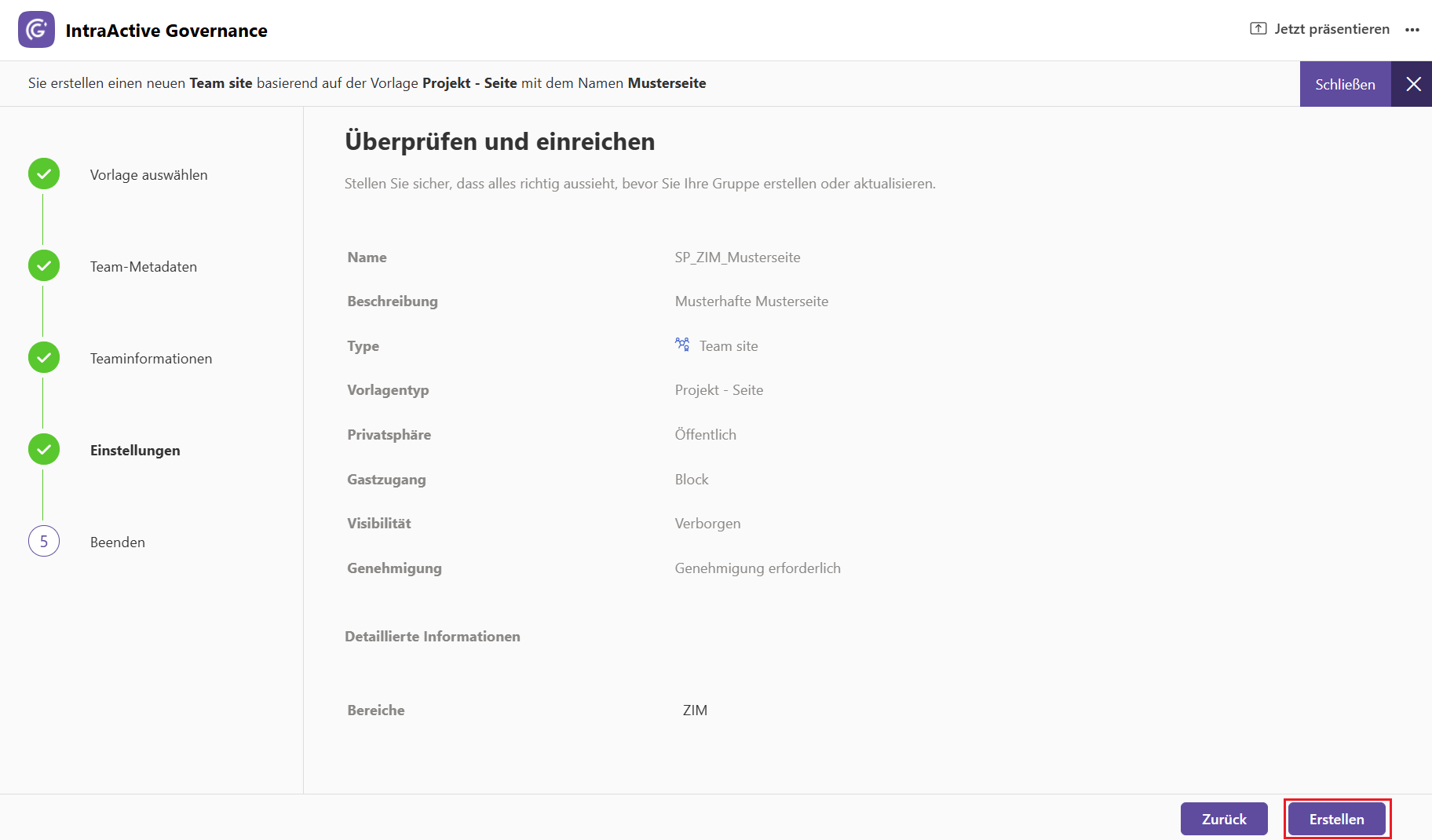Click the Detaillierte Informationen section heading
1432x840 pixels.
pyautogui.click(x=433, y=637)
